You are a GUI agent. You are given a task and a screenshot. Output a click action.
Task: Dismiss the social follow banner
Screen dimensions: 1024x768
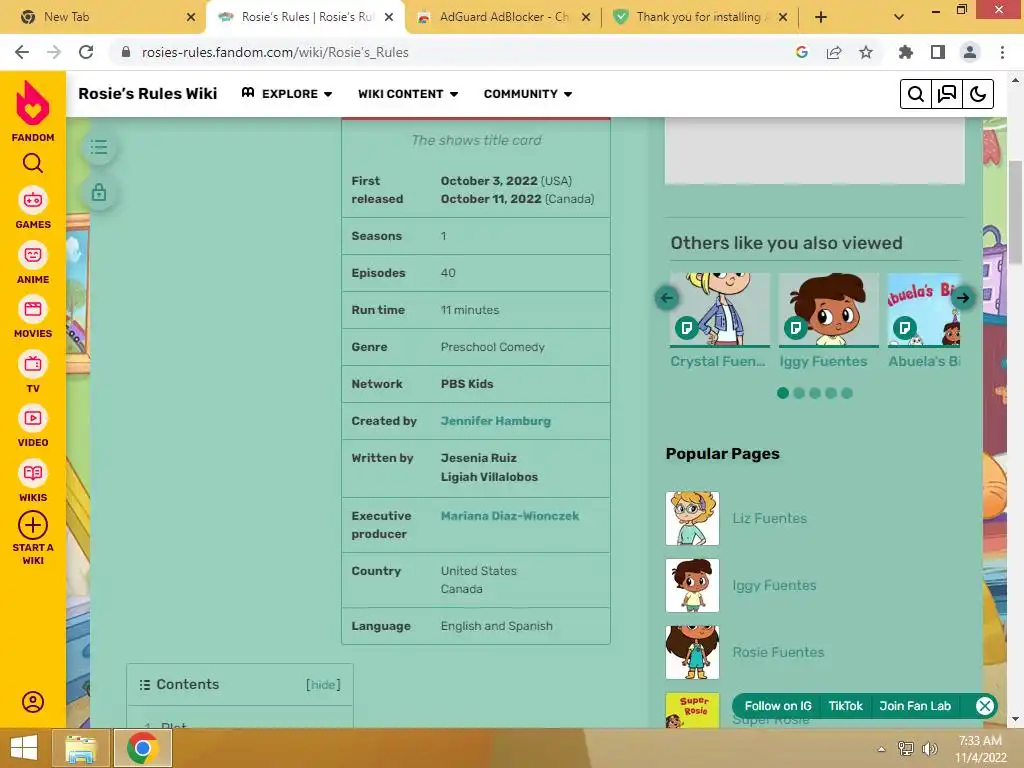pyautogui.click(x=984, y=706)
